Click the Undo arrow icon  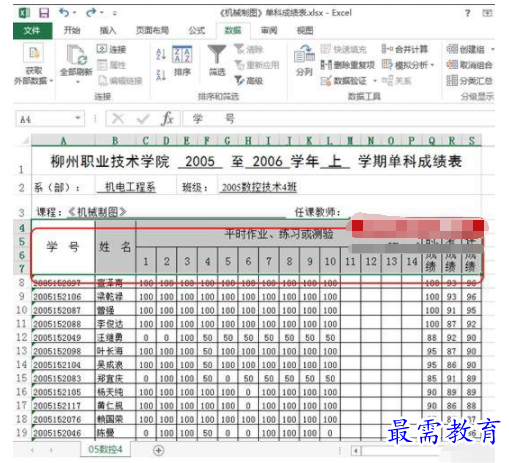(64, 13)
